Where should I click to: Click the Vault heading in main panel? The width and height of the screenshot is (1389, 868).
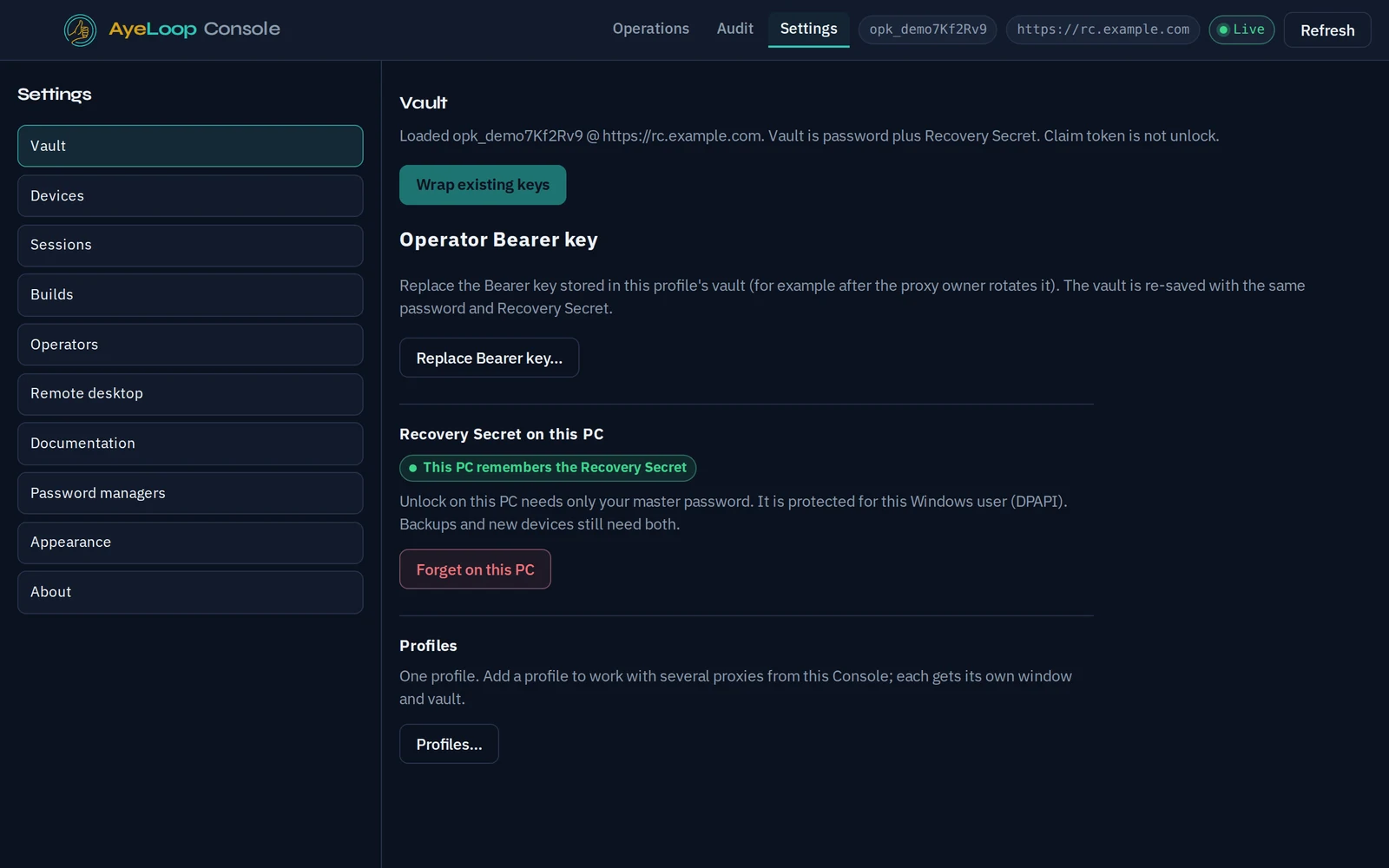(423, 103)
